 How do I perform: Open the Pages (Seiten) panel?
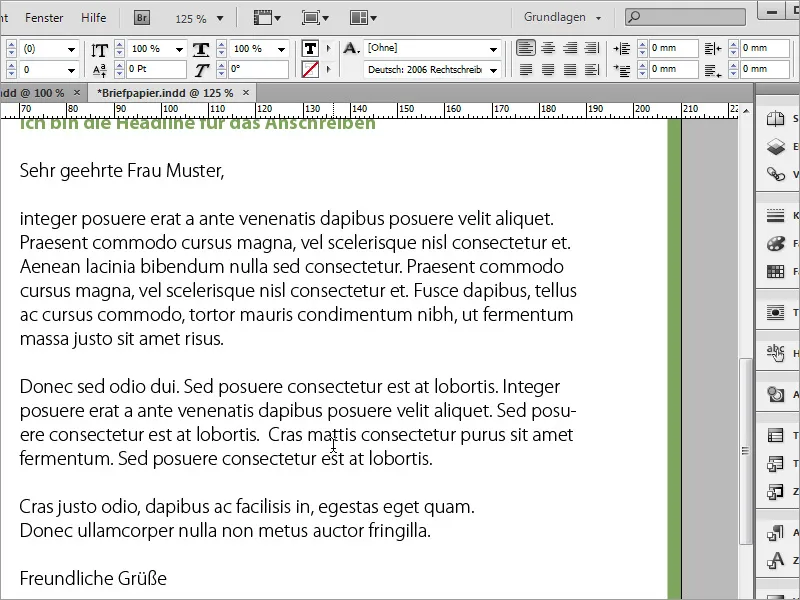(776, 119)
